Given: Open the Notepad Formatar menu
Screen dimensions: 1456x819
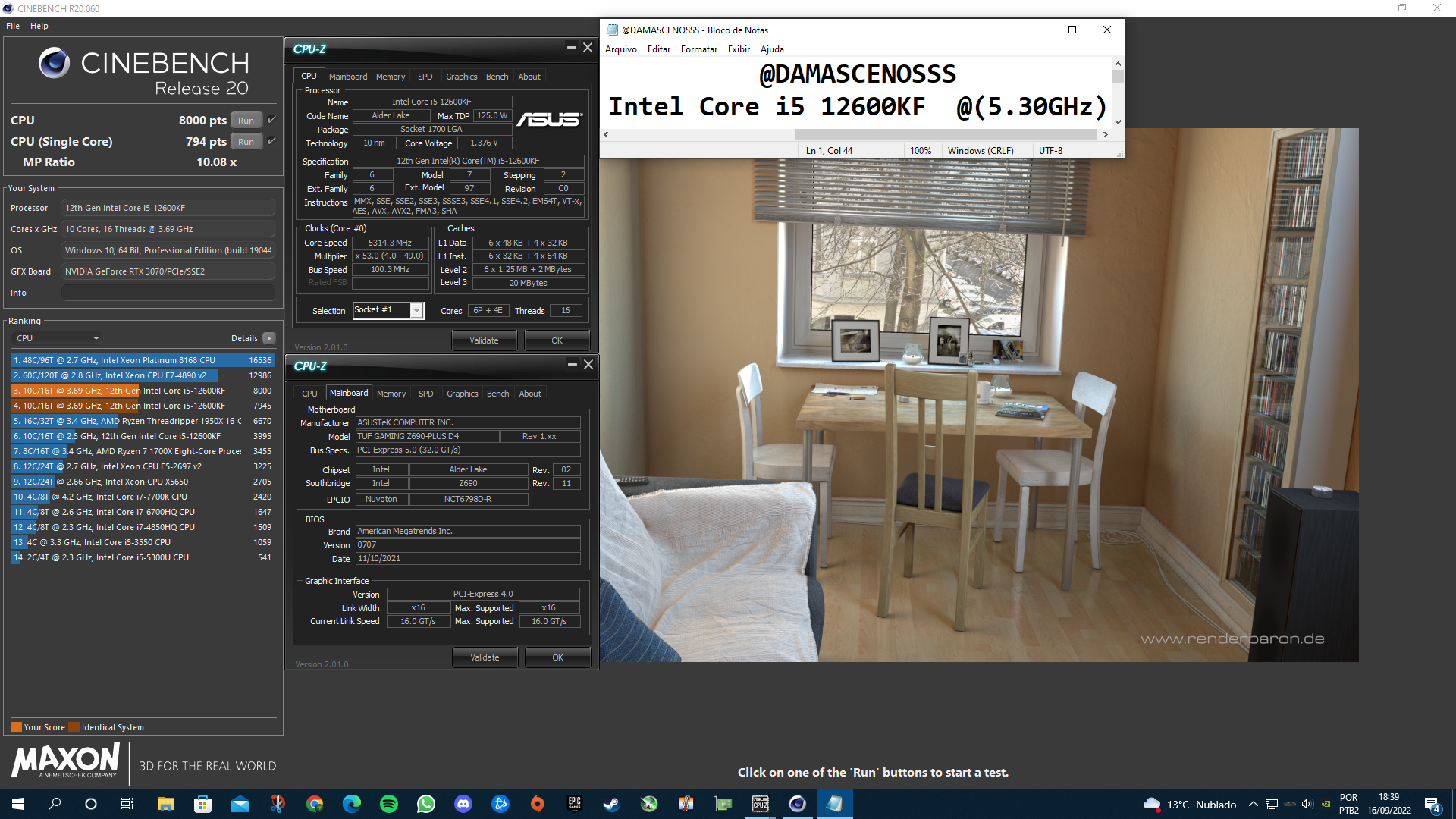Looking at the screenshot, I should tap(699, 49).
